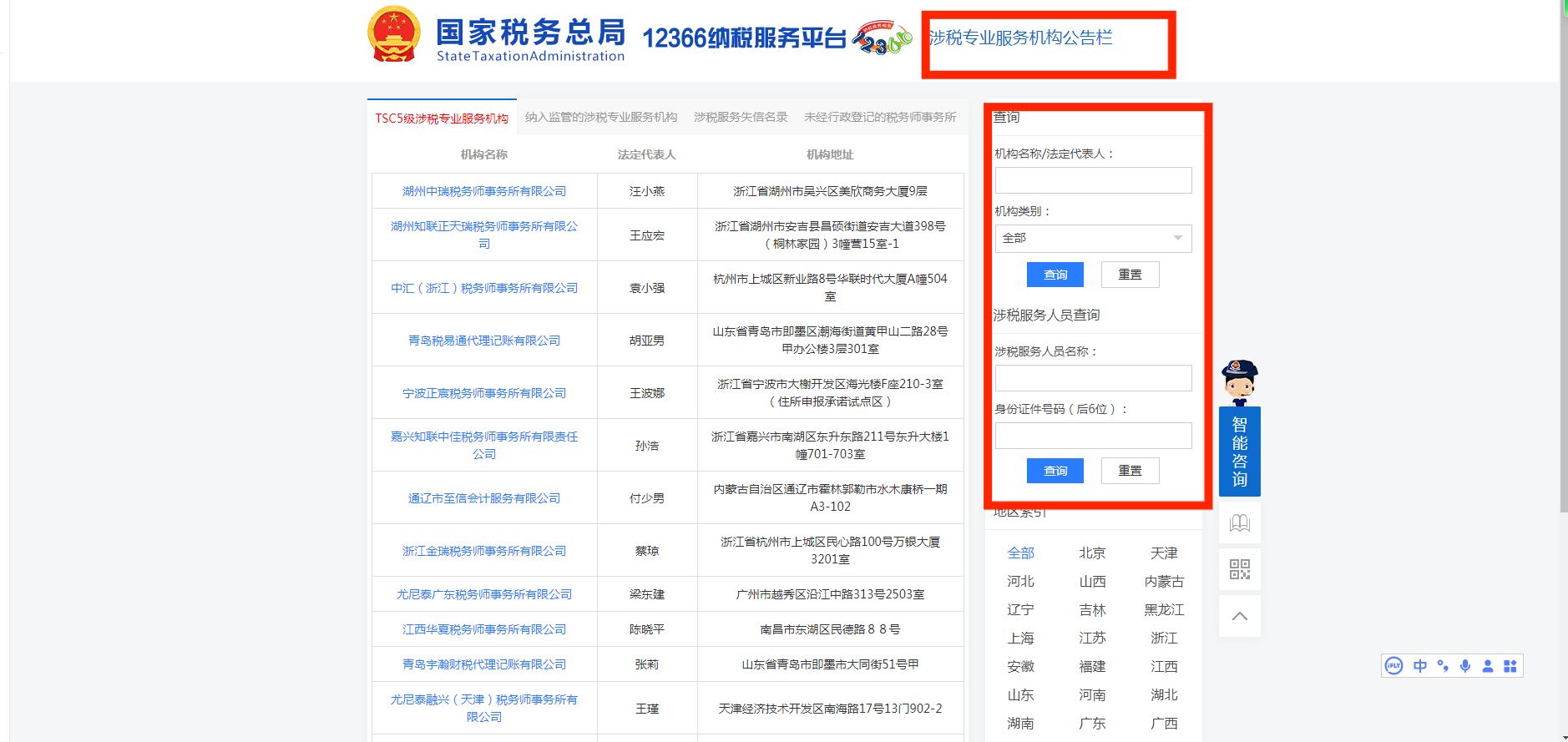The height and width of the screenshot is (742, 1568).
Task: Toggle punctuation mode icon in IME bar
Action: click(x=1443, y=666)
